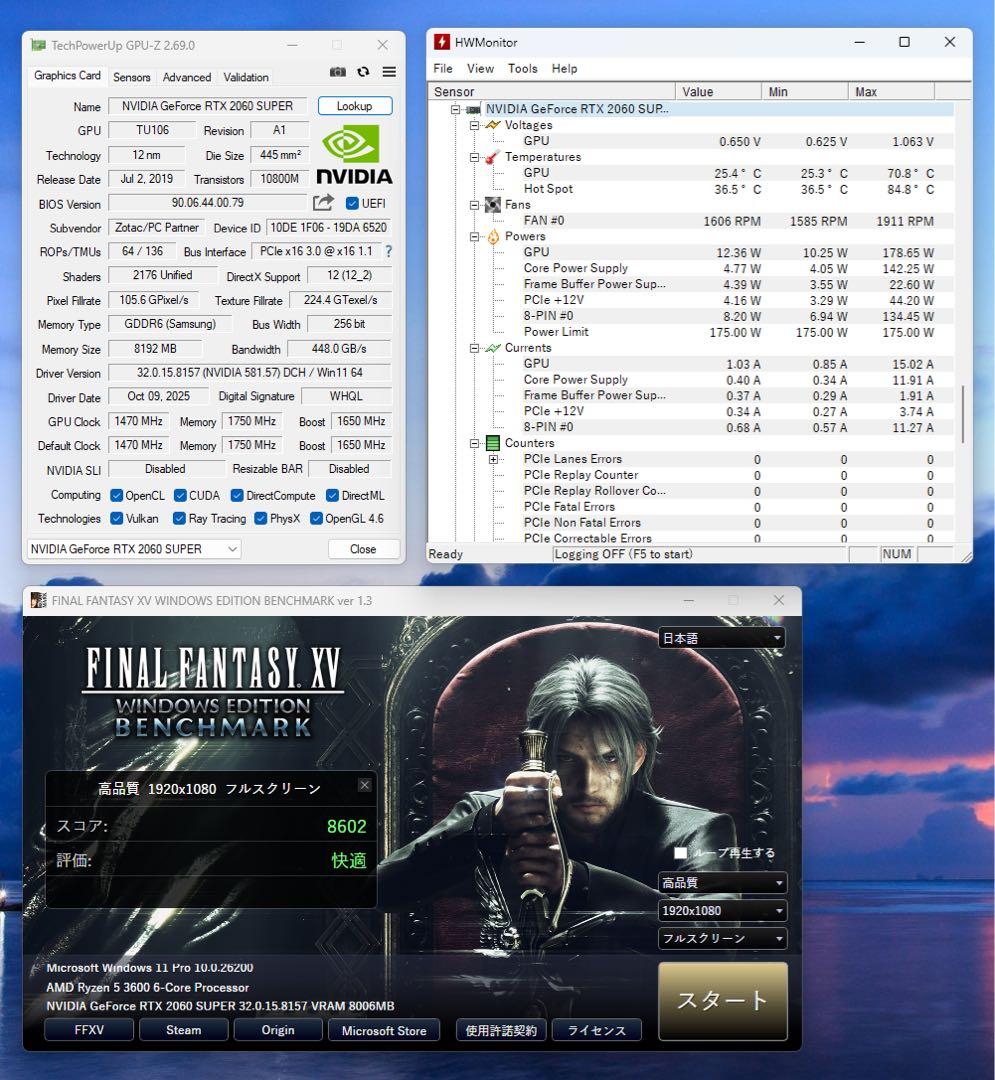995x1080 pixels.
Task: Click the Powers flame icon
Action: (x=493, y=236)
